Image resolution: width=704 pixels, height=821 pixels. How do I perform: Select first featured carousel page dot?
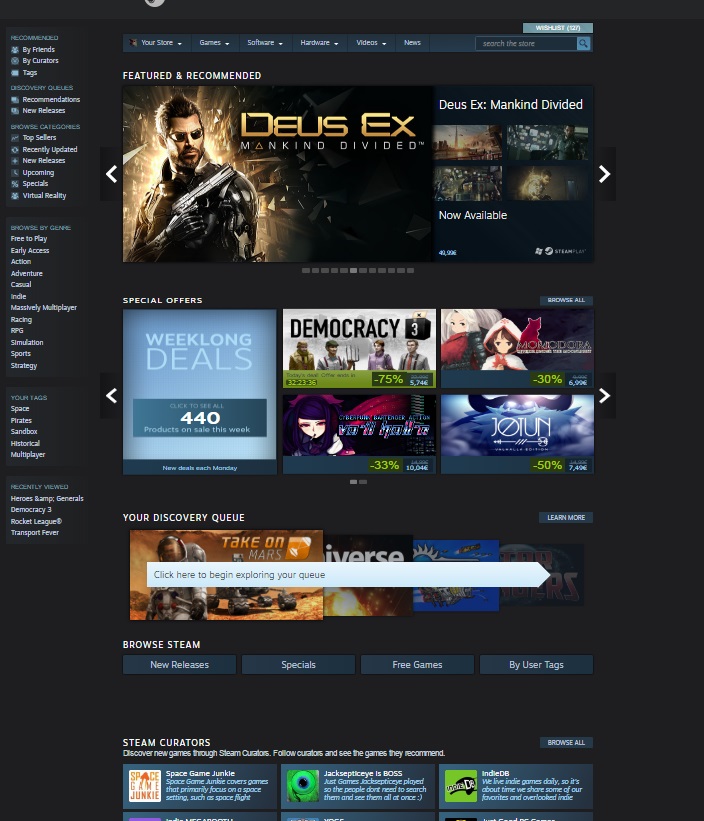306,271
